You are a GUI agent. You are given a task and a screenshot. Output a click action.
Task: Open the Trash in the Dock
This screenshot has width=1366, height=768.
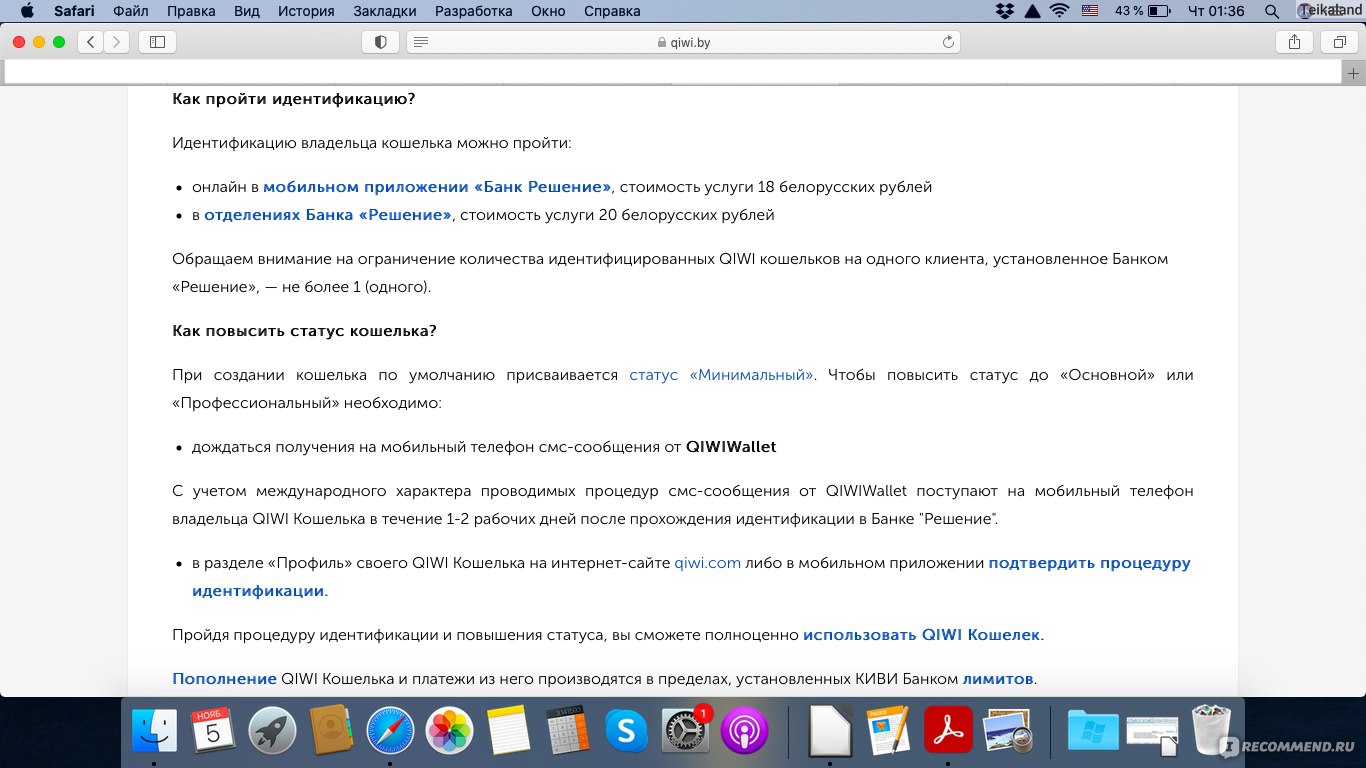[x=1212, y=729]
